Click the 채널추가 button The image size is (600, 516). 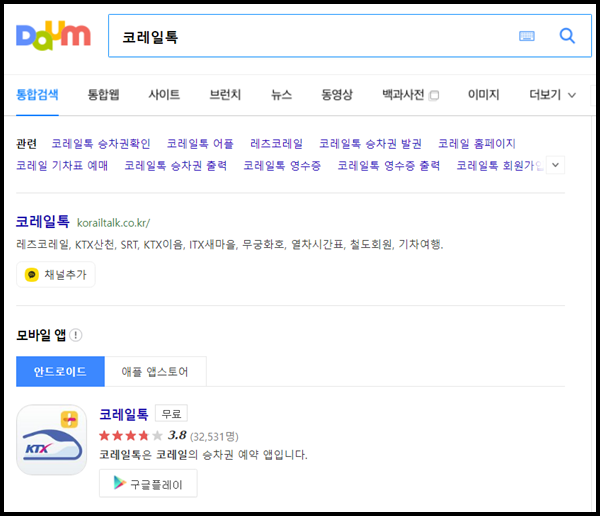point(56,274)
